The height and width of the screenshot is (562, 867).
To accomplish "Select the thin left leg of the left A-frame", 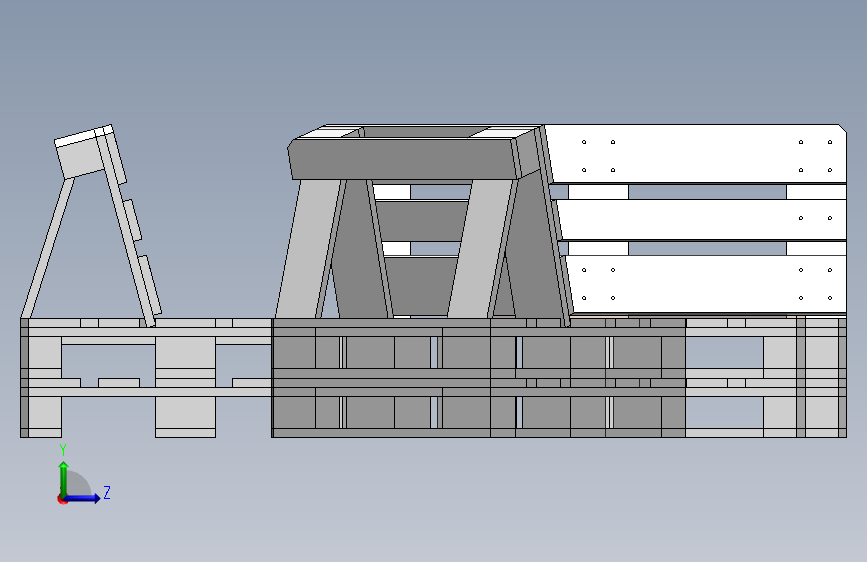I will [x=47, y=248].
